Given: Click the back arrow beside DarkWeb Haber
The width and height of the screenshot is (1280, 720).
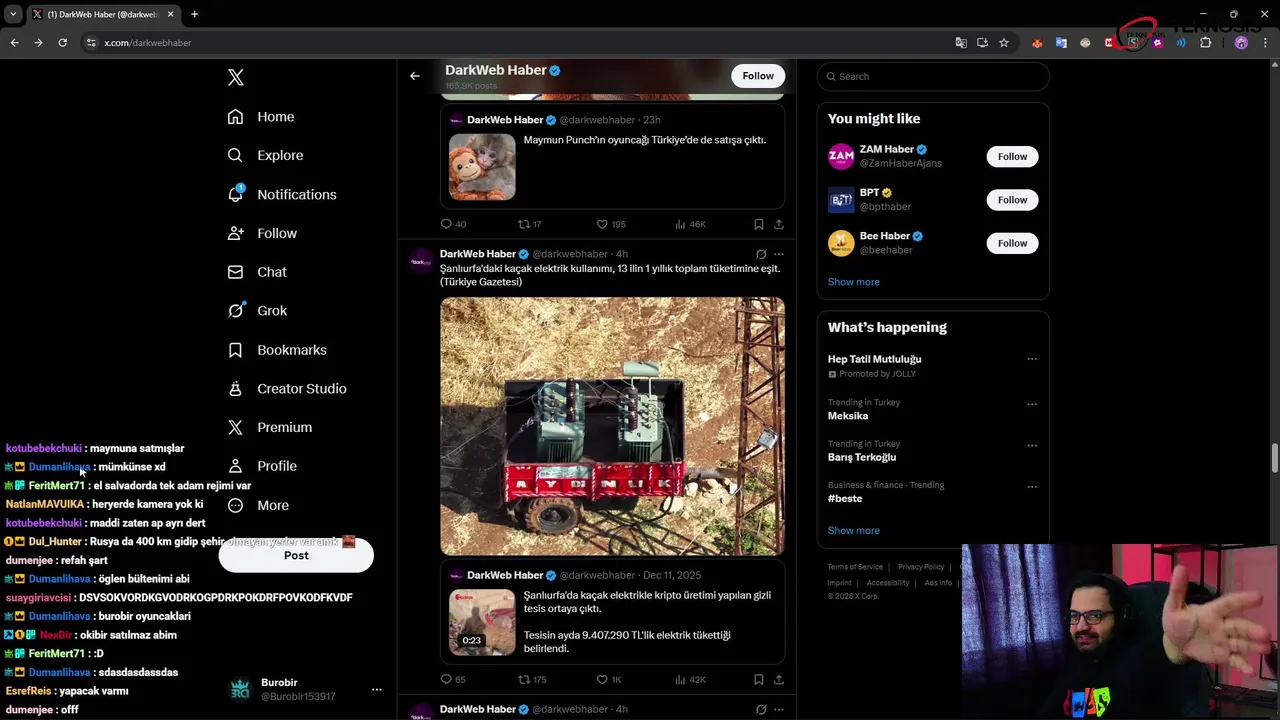Looking at the screenshot, I should point(415,76).
